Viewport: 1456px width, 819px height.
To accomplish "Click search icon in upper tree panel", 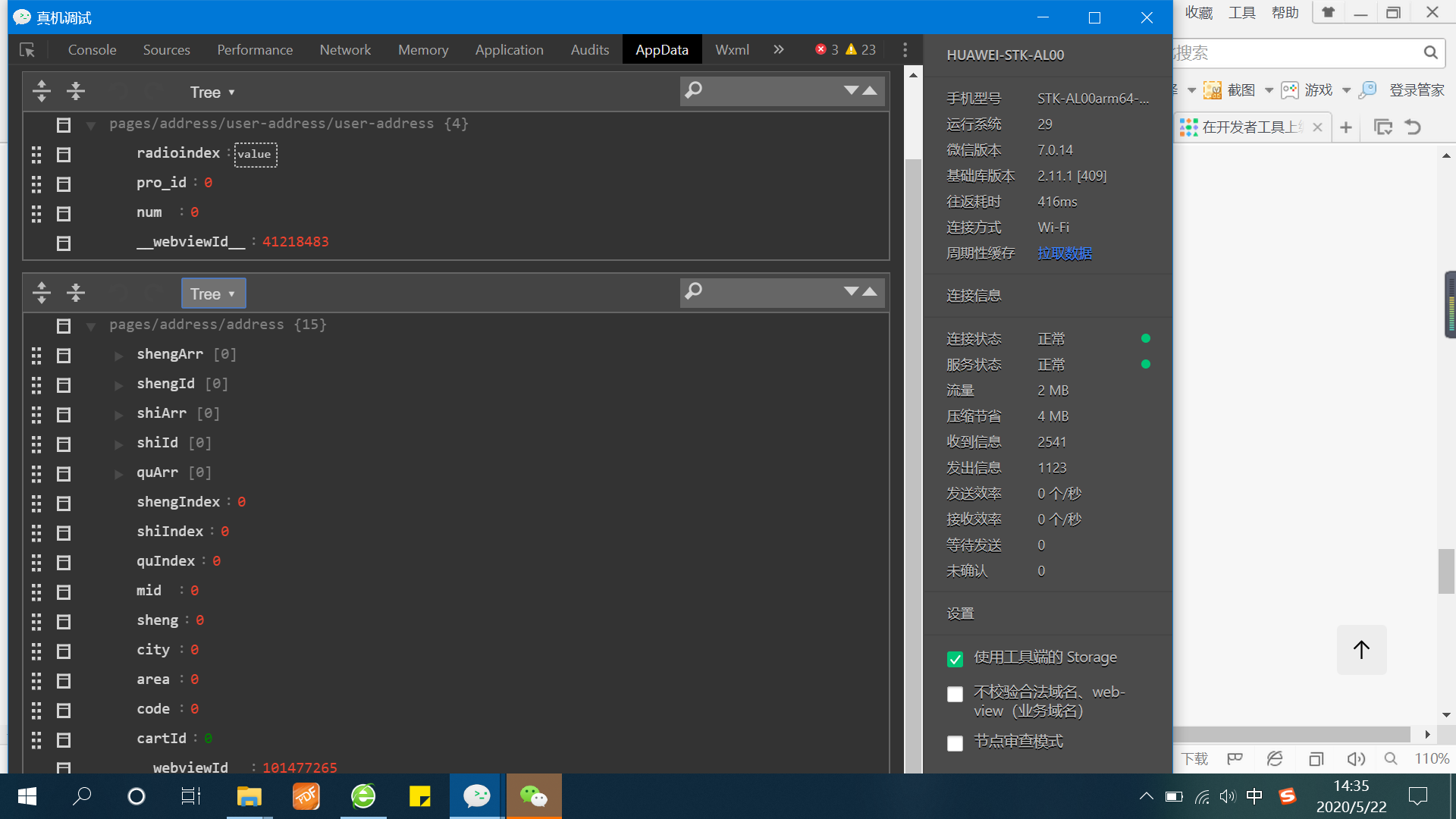I will [x=693, y=90].
